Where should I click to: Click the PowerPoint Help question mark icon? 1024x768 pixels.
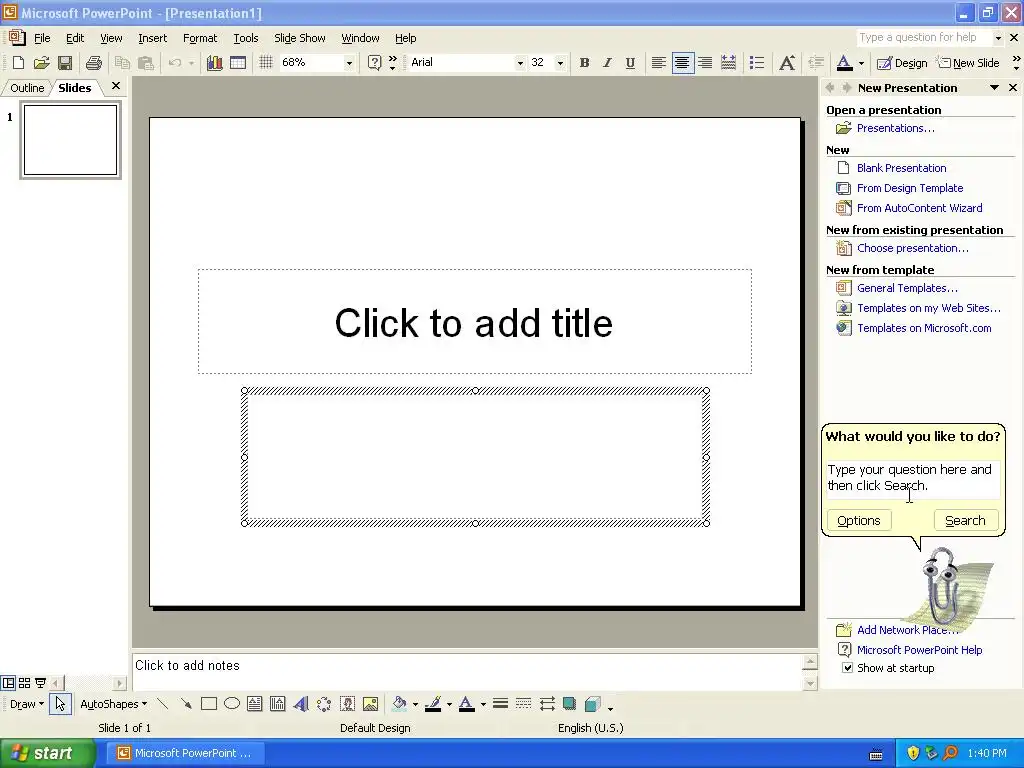click(x=374, y=63)
